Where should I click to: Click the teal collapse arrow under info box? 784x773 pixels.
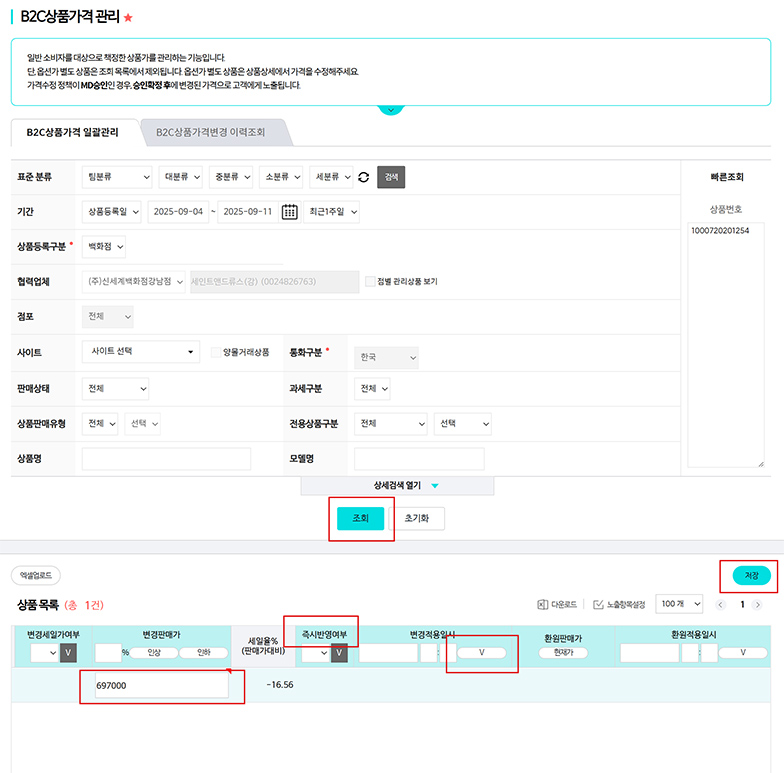[390, 108]
